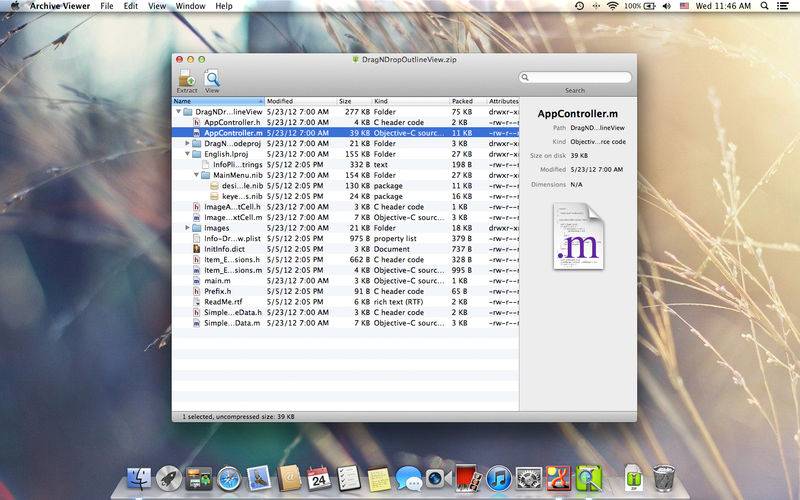This screenshot has width=800, height=500.
Task: Open Mail stamp icon in the dock
Action: pos(259,479)
